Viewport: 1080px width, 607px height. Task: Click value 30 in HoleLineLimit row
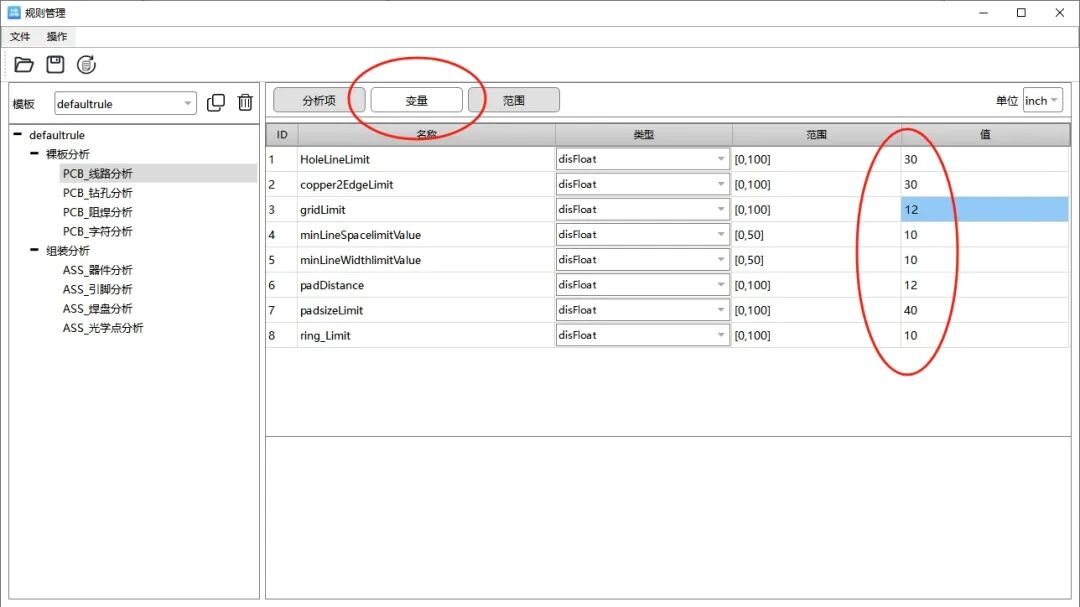(x=985, y=159)
